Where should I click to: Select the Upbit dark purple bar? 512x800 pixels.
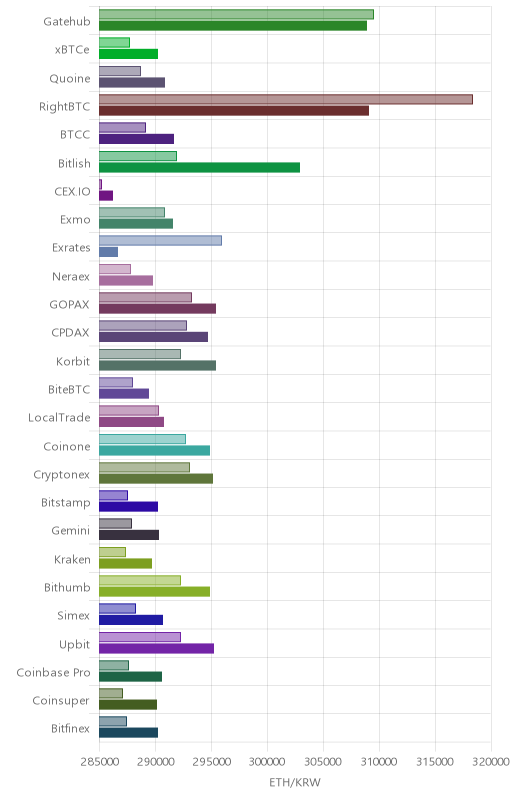(x=156, y=648)
